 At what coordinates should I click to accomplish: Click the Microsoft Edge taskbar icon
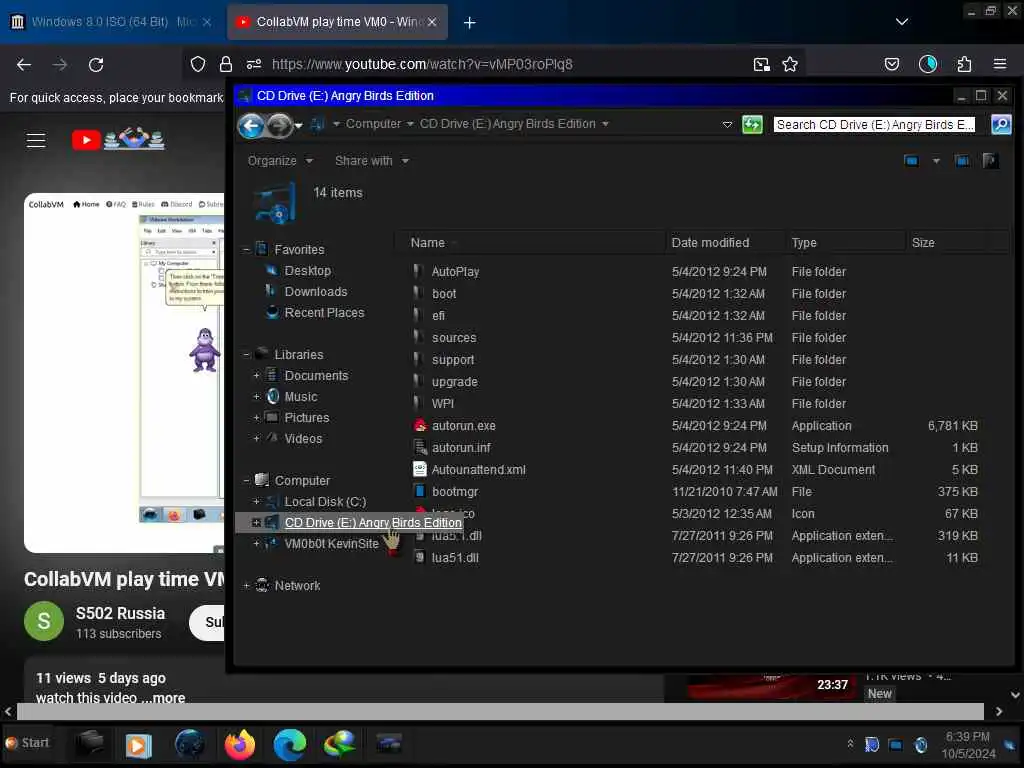click(x=289, y=744)
